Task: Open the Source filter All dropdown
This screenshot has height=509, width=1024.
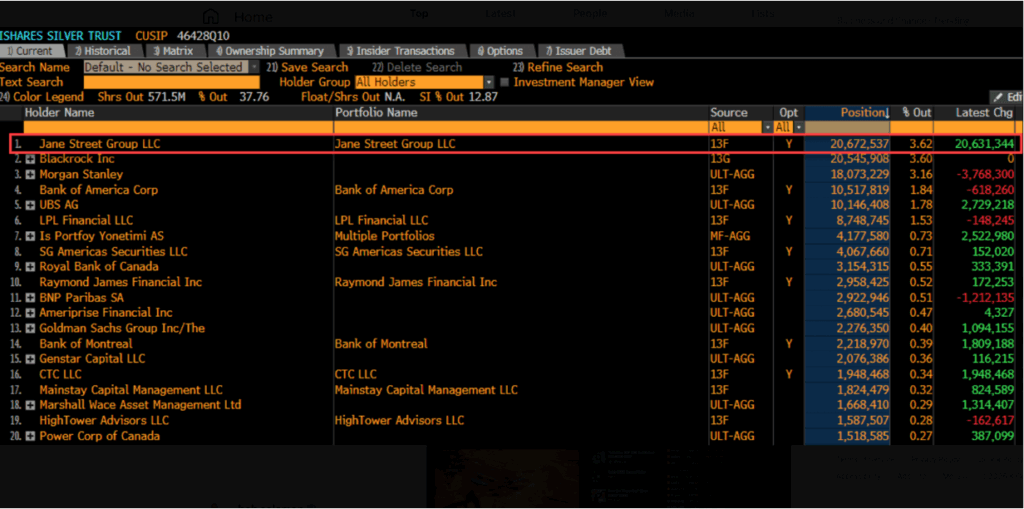Action: pyautogui.click(x=767, y=128)
